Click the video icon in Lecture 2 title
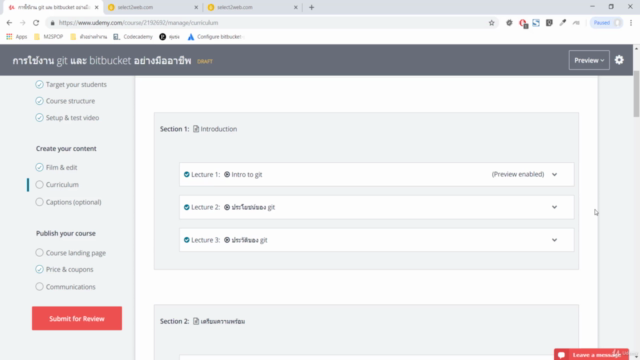Viewport: 640px width, 360px height. click(x=227, y=207)
